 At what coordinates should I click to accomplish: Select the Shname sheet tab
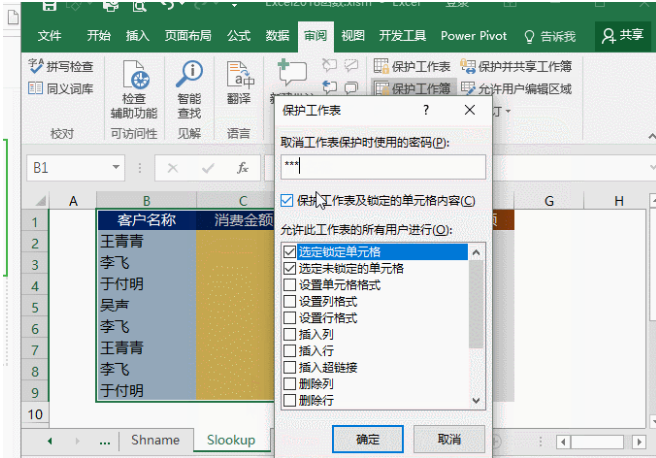pos(155,440)
